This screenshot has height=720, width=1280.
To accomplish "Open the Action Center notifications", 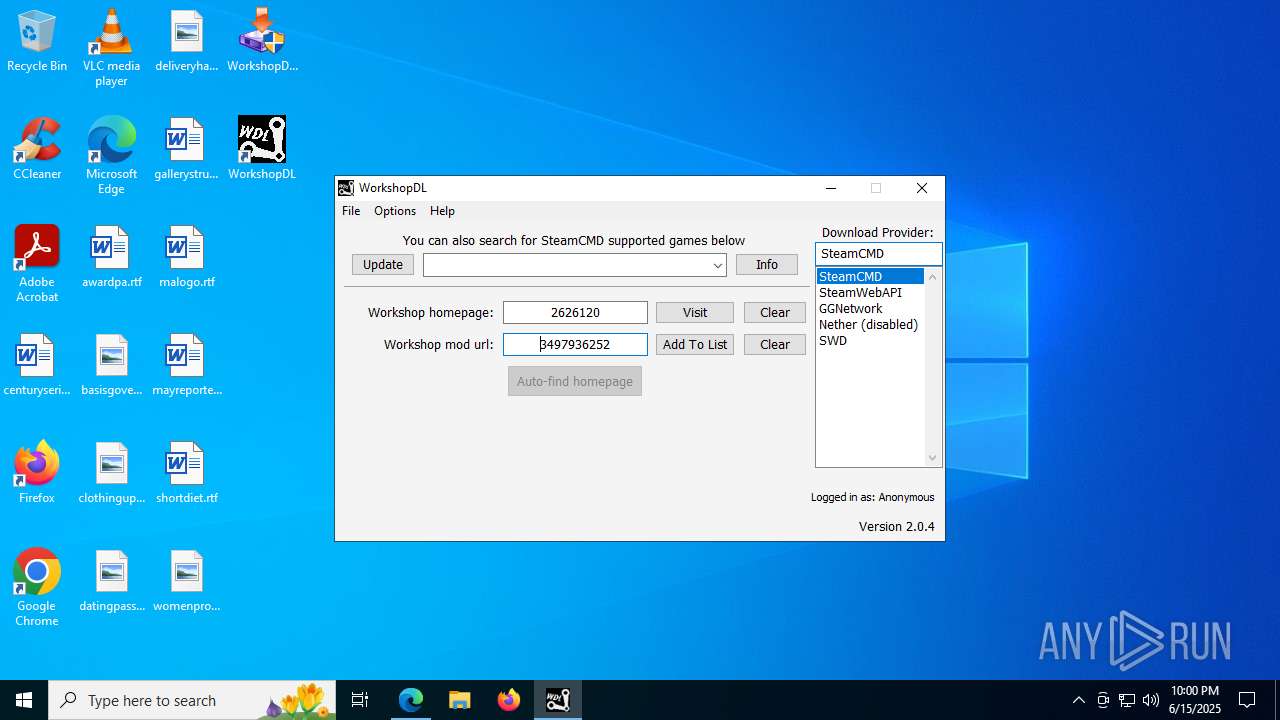I will pyautogui.click(x=1247, y=700).
